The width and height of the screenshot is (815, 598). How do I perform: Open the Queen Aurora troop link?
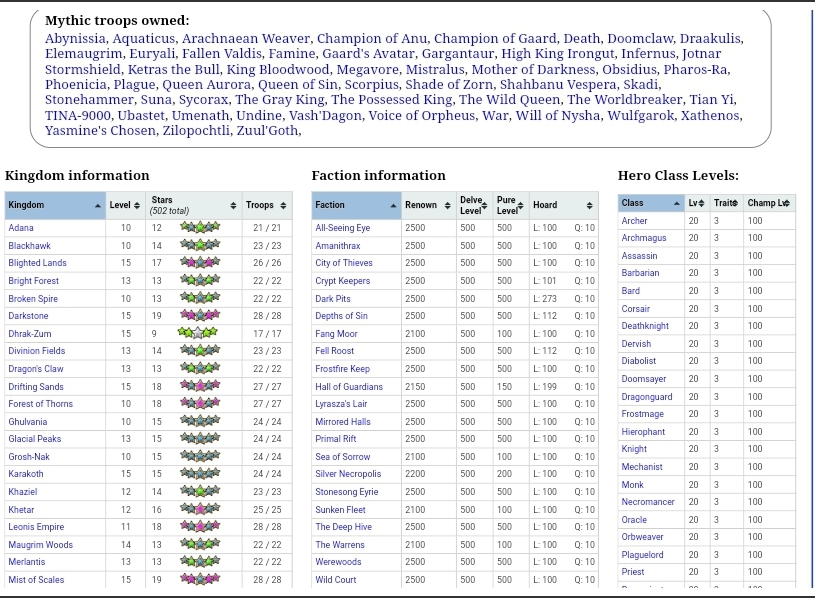tap(206, 84)
